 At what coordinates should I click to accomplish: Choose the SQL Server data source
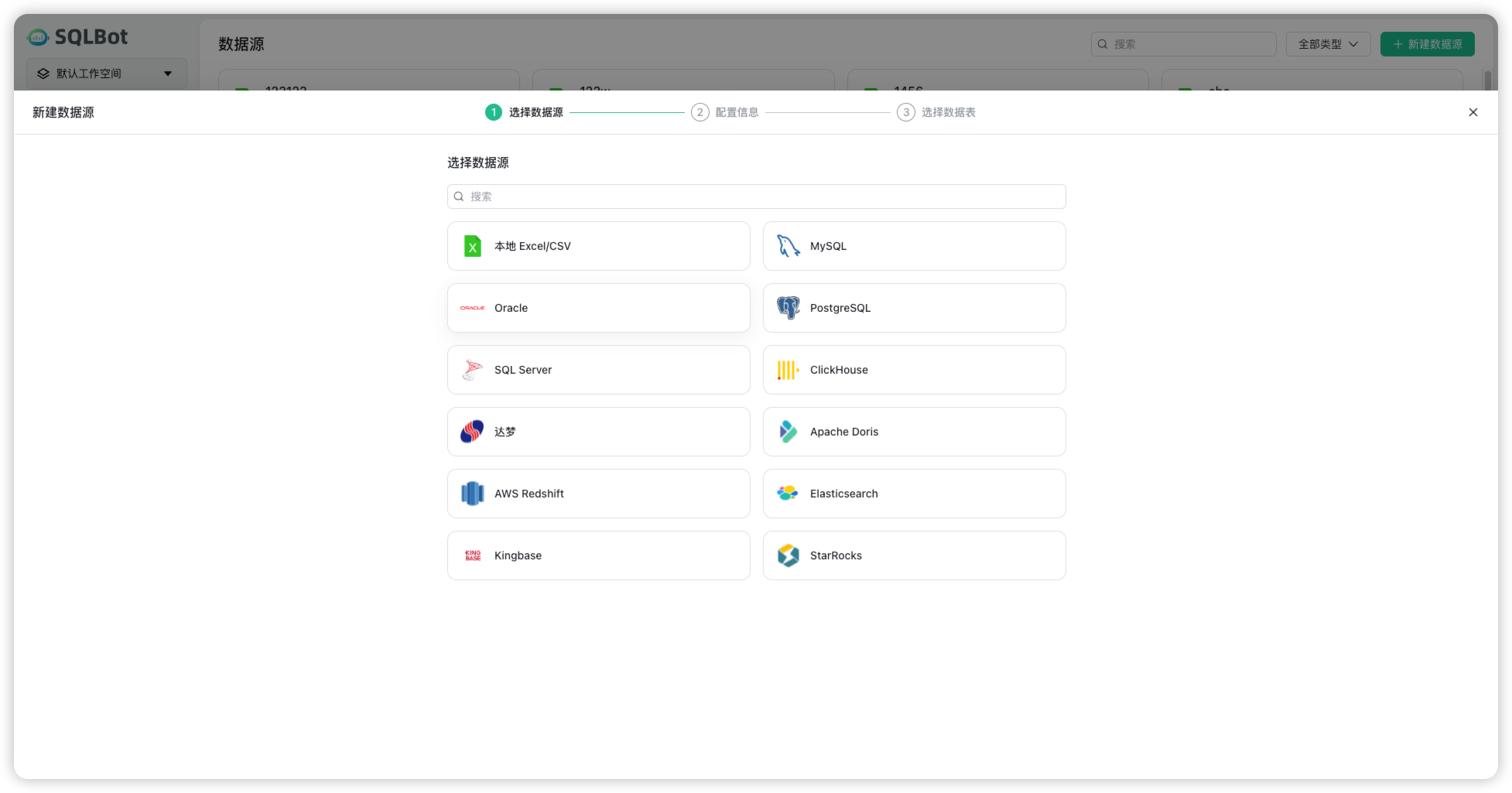(x=598, y=370)
